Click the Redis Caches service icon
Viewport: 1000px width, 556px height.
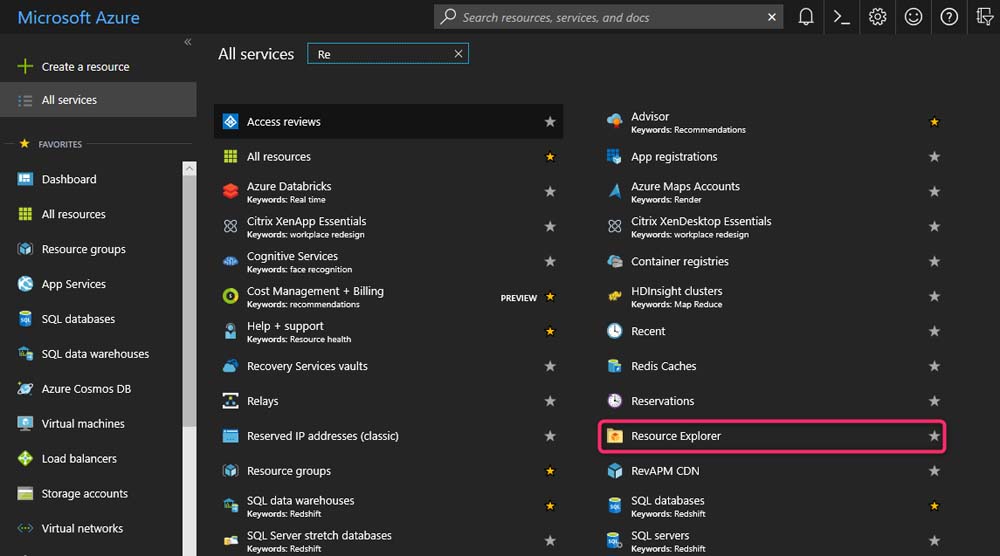[615, 366]
